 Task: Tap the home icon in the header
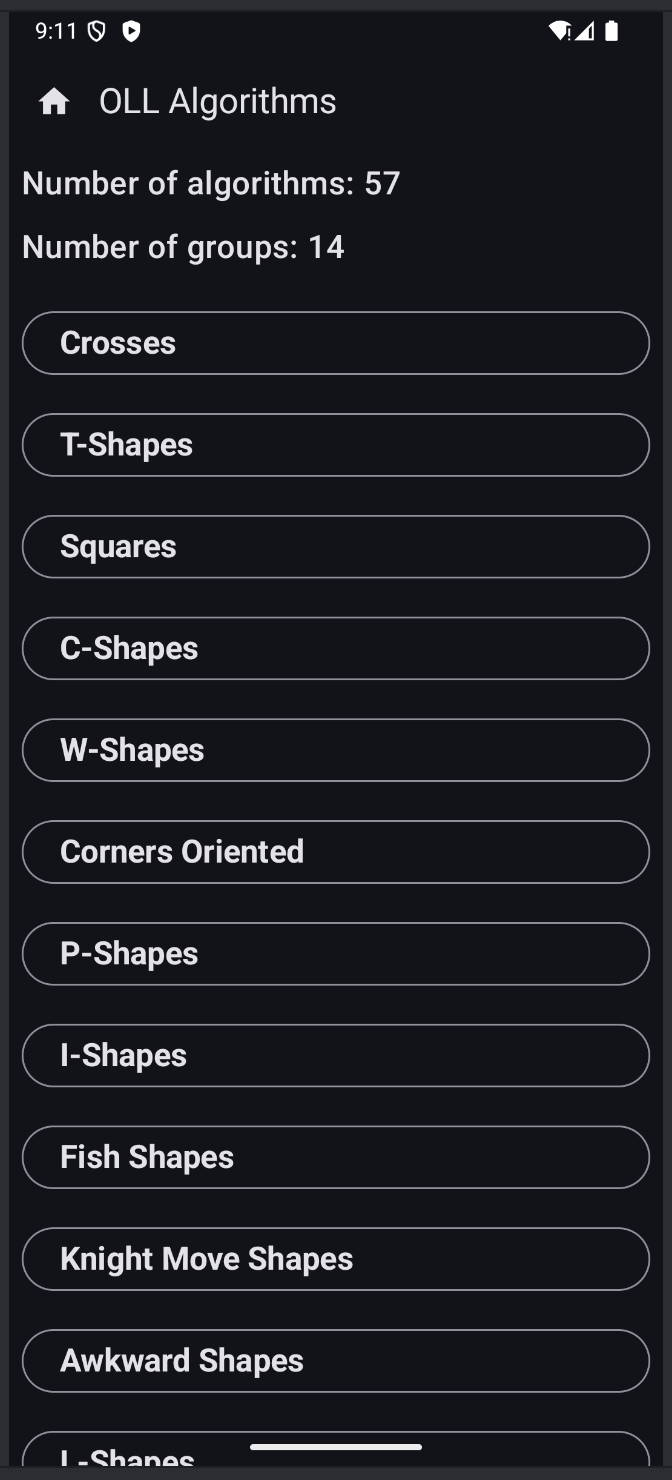54,100
